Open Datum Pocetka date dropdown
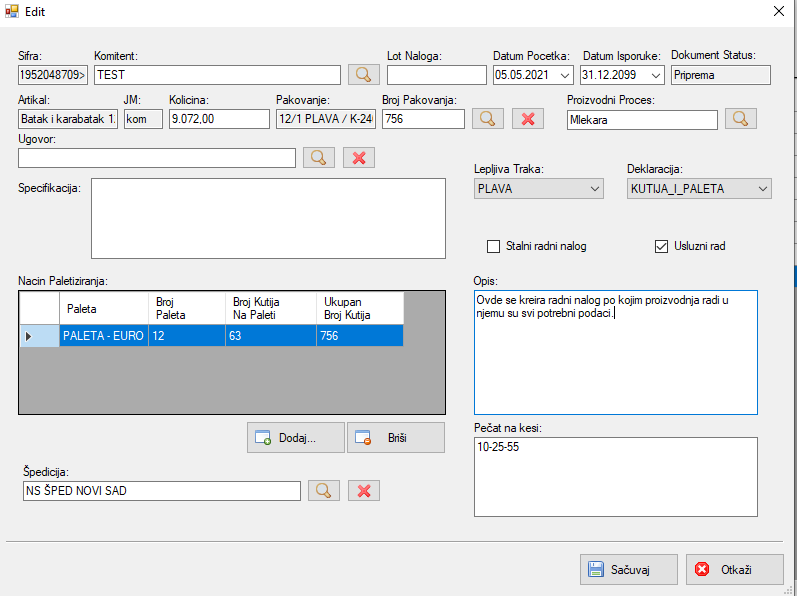 tap(565, 75)
